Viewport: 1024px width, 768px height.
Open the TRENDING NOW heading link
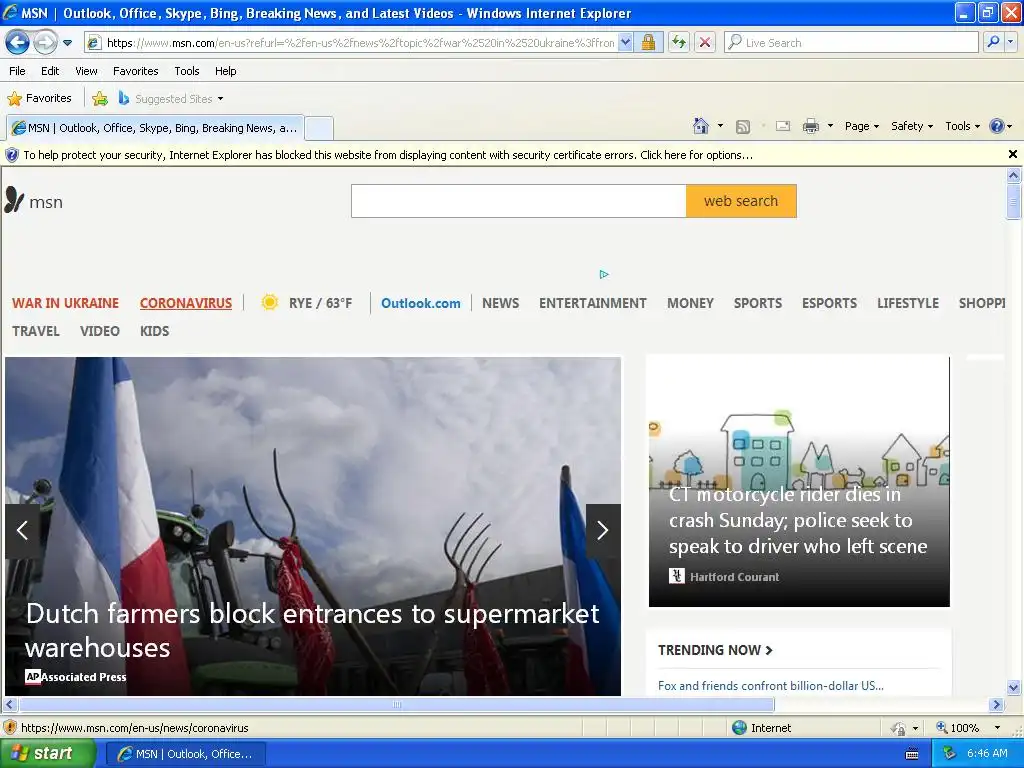(x=715, y=650)
